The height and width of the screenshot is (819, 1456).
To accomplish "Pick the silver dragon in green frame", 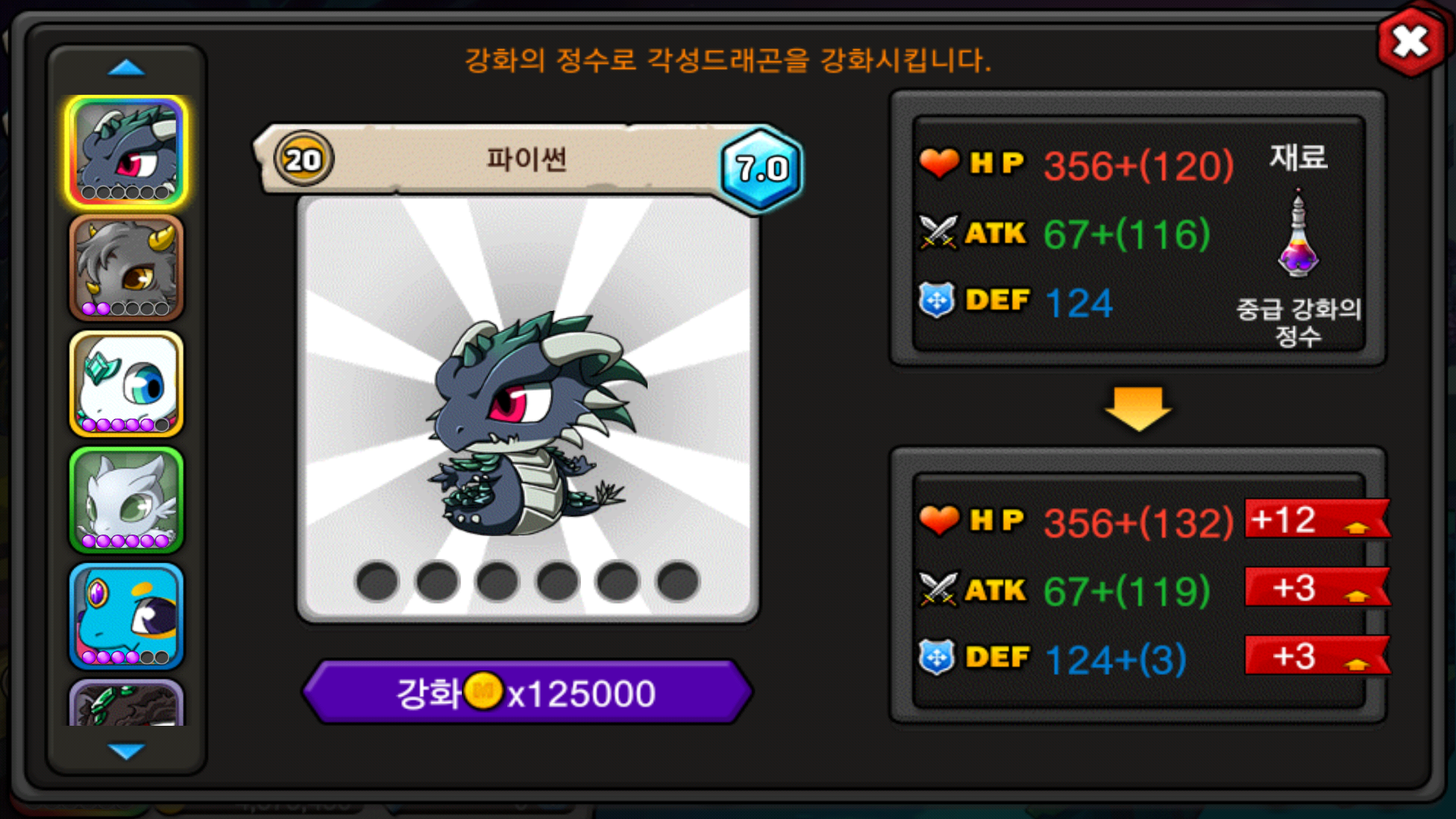I will (127, 500).
